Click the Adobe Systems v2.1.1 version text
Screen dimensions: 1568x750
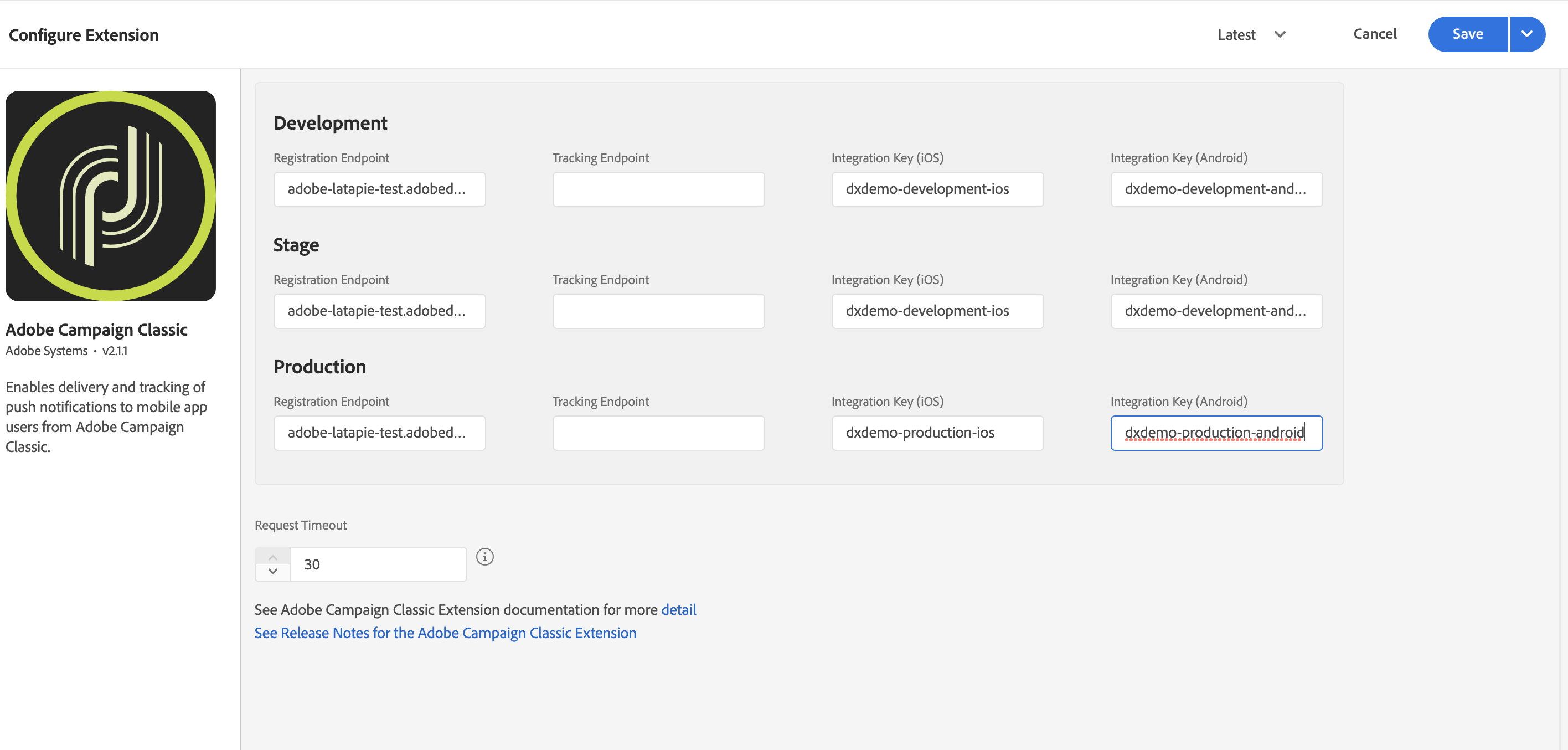pyautogui.click(x=66, y=351)
